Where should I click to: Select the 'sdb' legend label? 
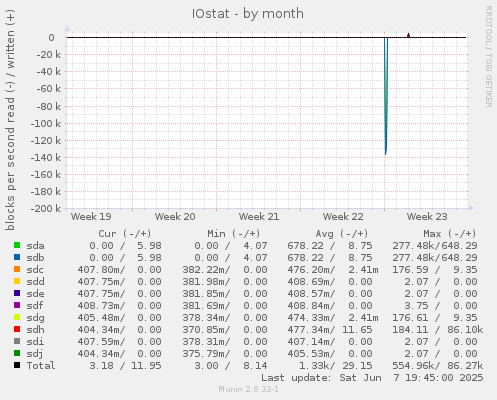(35, 258)
